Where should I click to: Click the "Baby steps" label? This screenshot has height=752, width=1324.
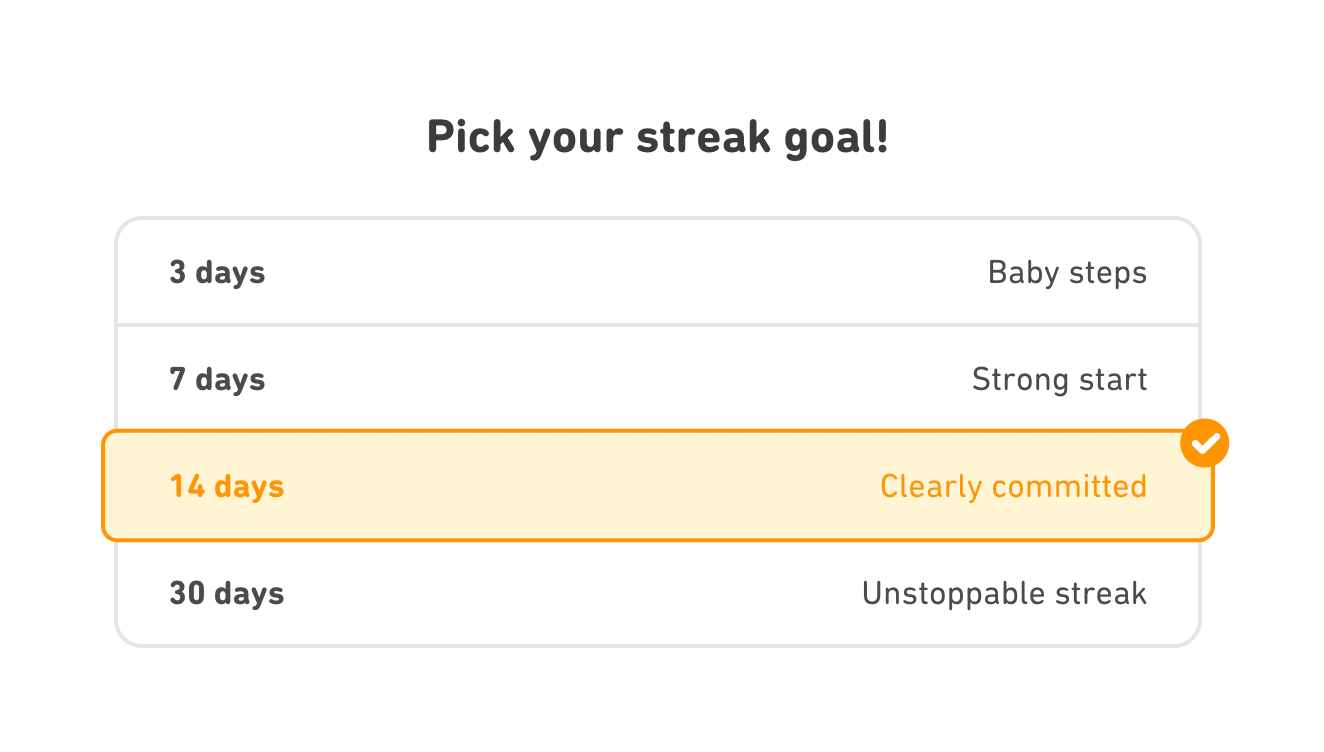(x=1066, y=272)
